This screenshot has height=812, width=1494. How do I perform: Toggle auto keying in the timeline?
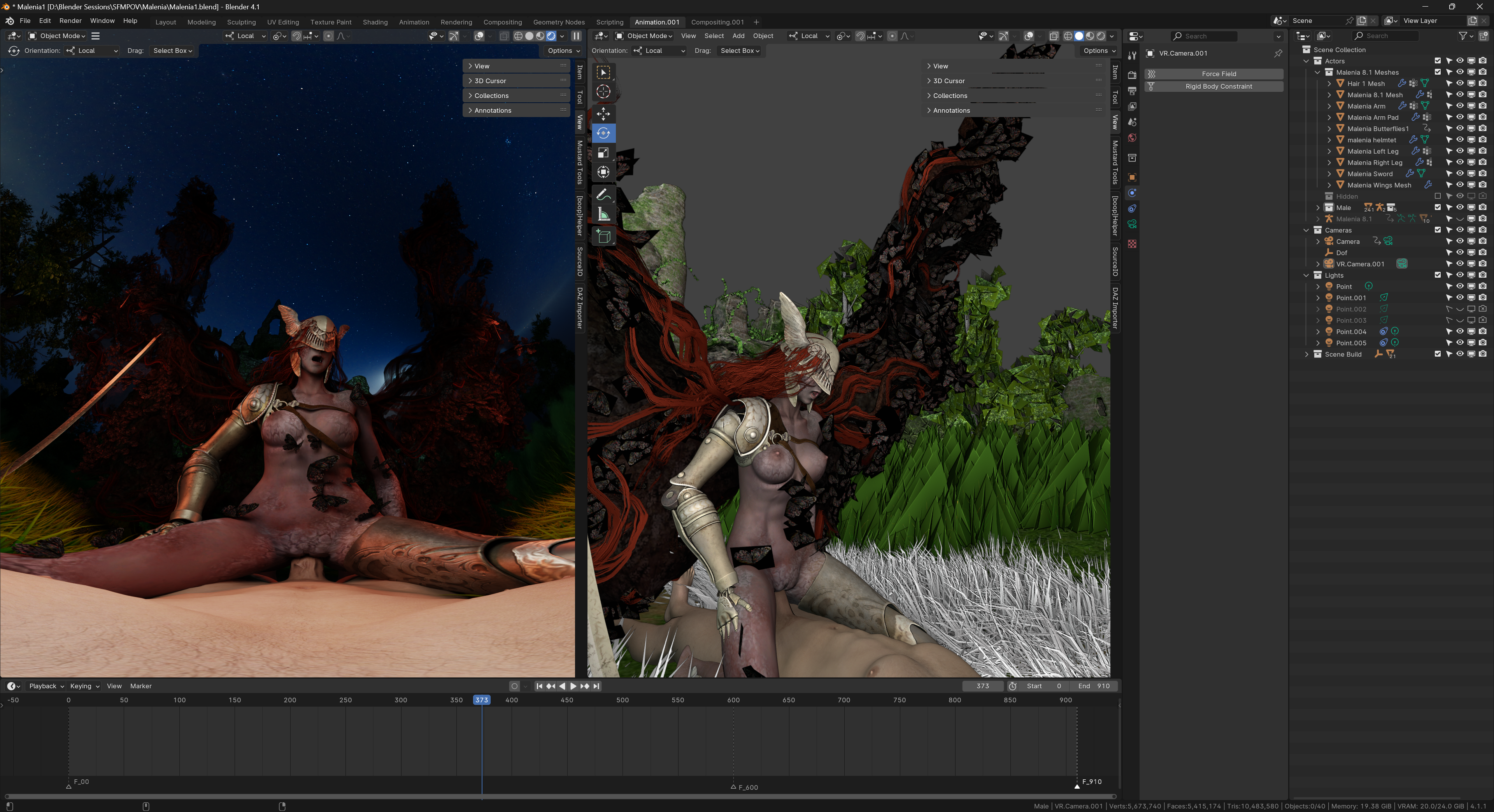click(514, 686)
